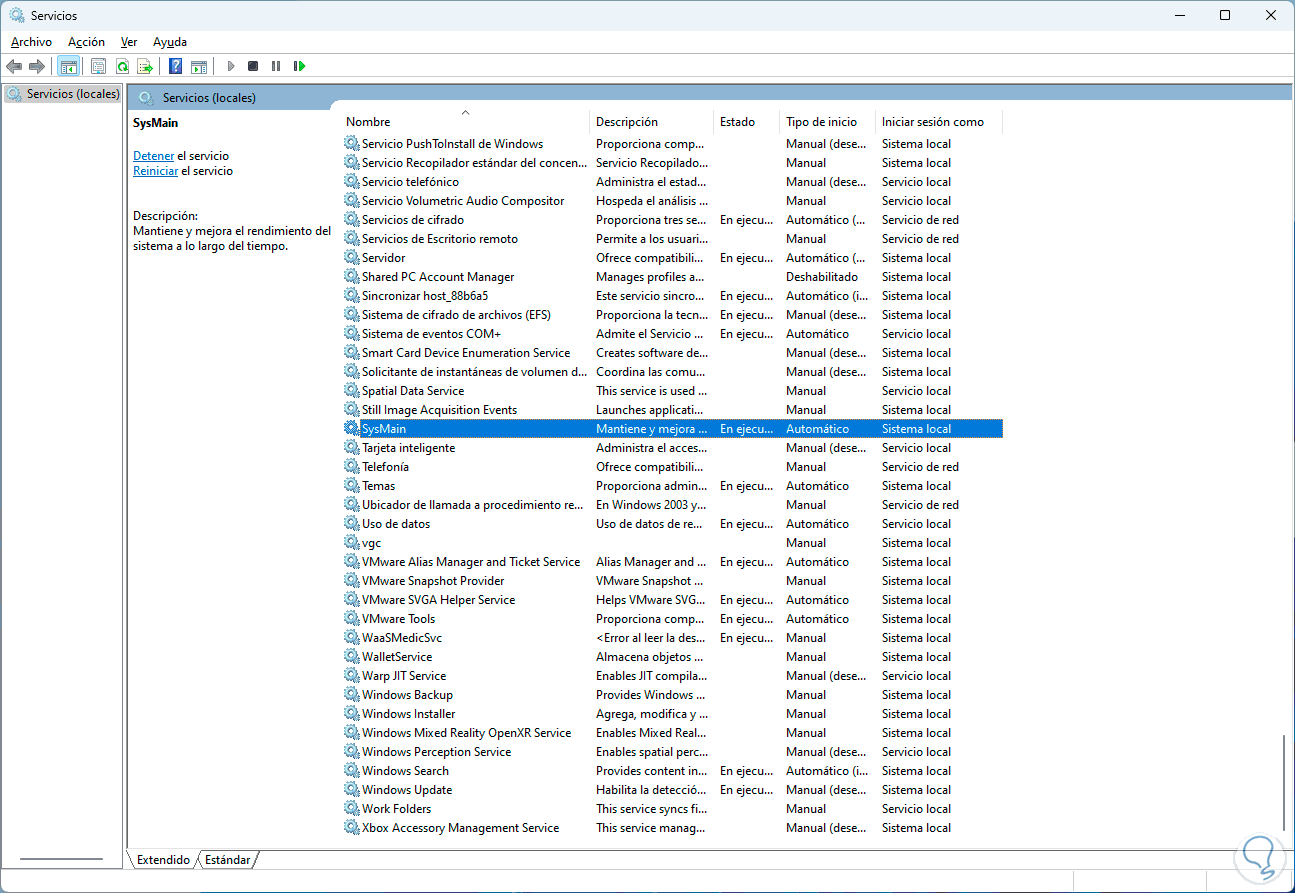Open Help using the blue question-mark icon
1295x893 pixels.
[175, 66]
